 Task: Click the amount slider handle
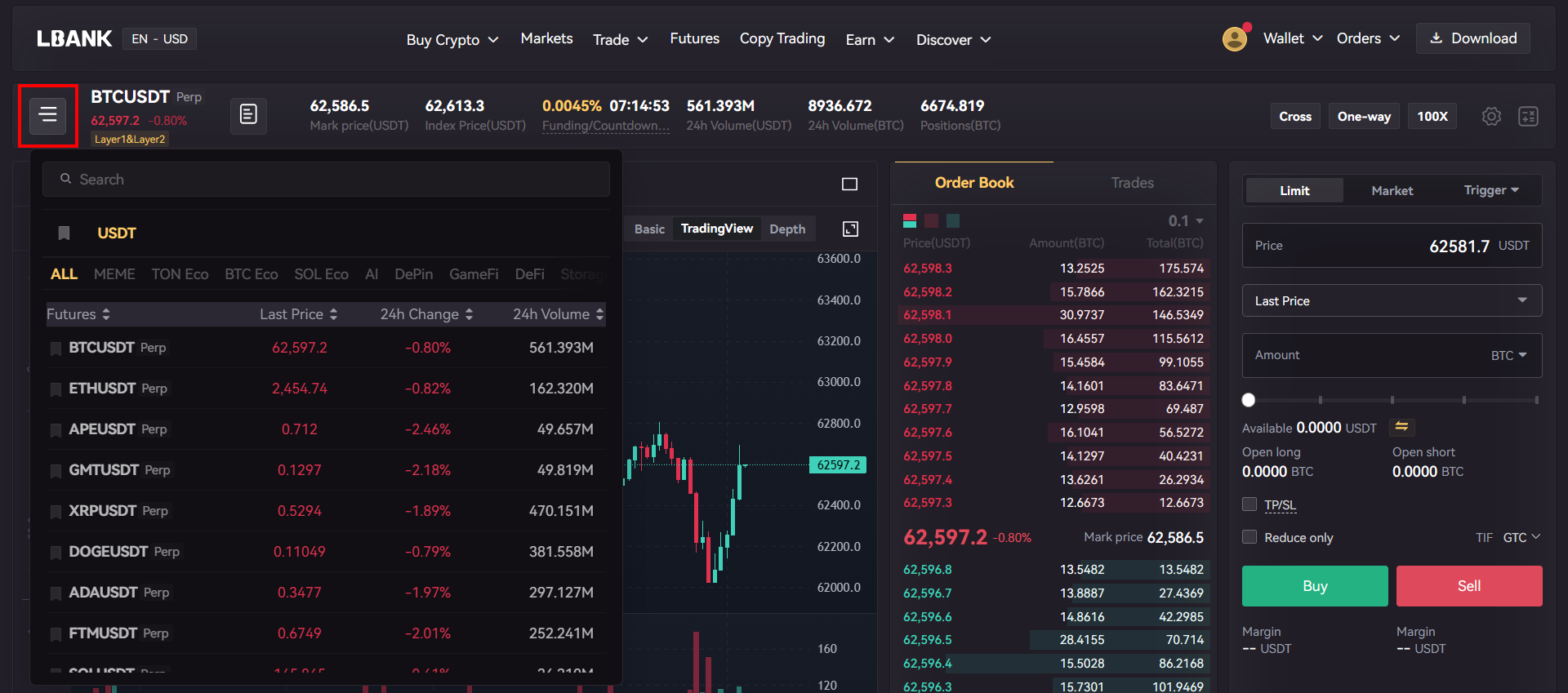[1248, 400]
